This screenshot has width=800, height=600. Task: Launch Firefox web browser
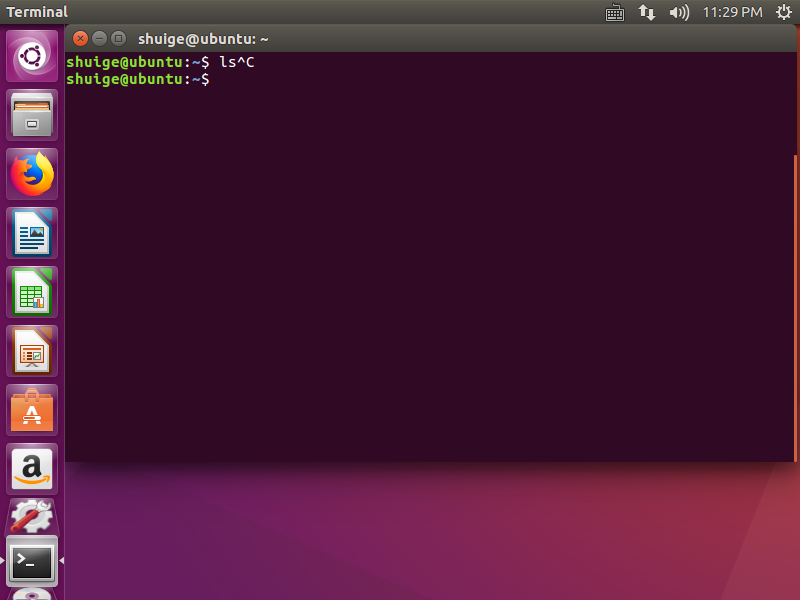[x=32, y=174]
